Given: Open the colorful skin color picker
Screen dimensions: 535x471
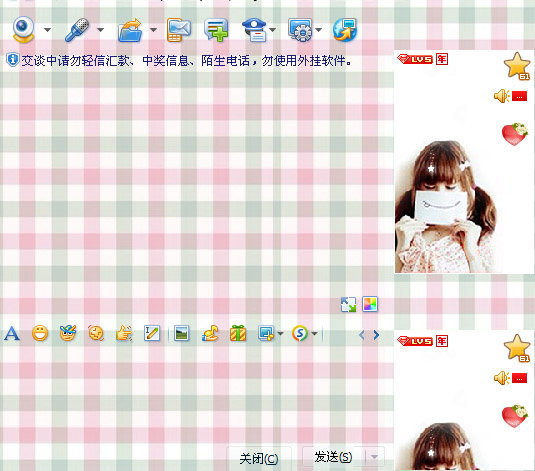Looking at the screenshot, I should coord(370,304).
